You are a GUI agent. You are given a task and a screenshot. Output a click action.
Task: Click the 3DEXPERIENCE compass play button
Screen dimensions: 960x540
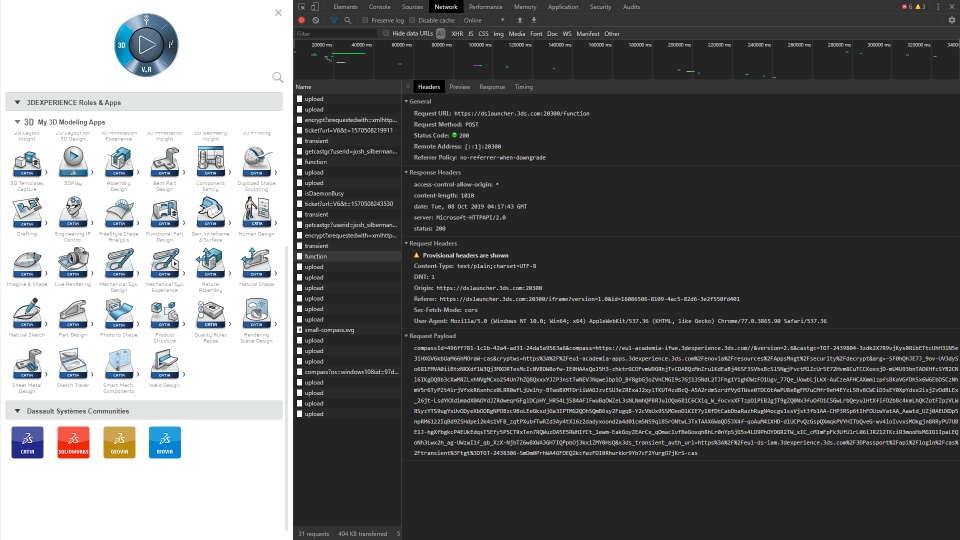(x=146, y=45)
